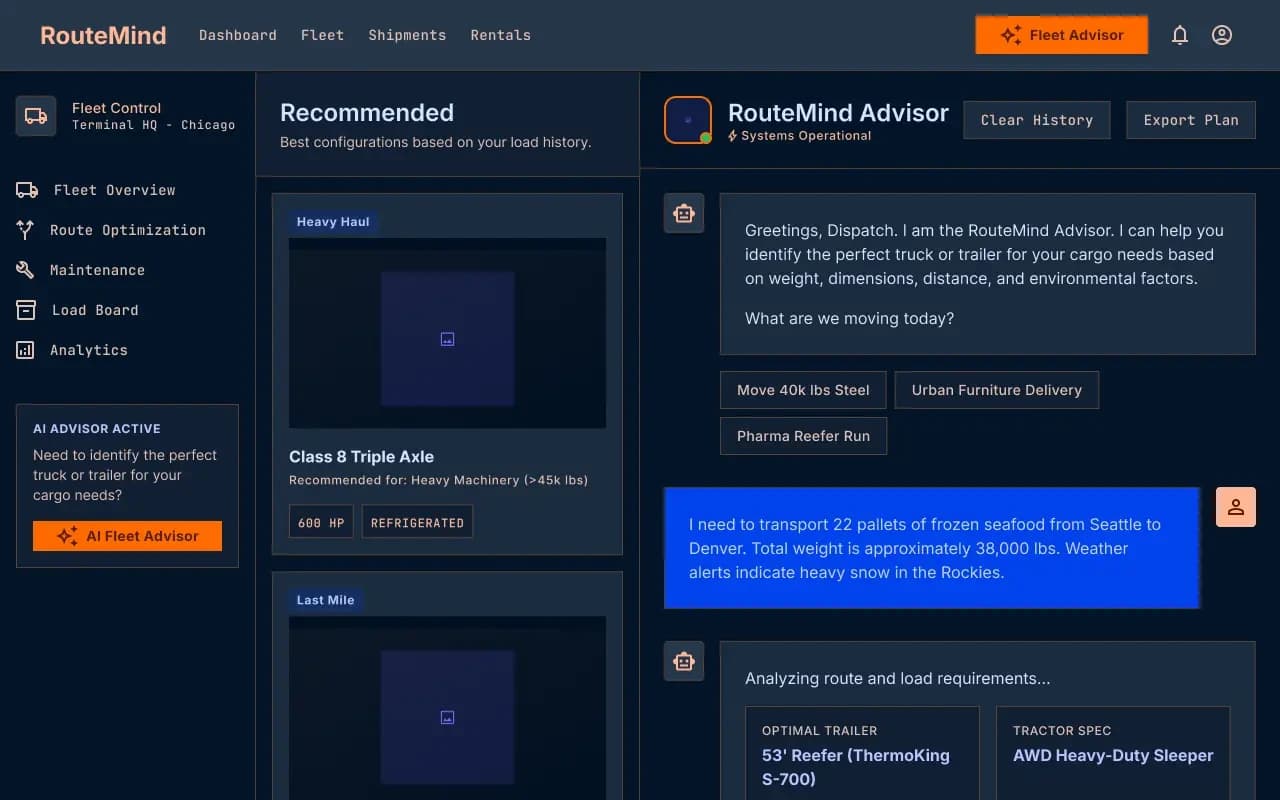
Task: Click the Route Optimization fork icon
Action: coord(25,230)
